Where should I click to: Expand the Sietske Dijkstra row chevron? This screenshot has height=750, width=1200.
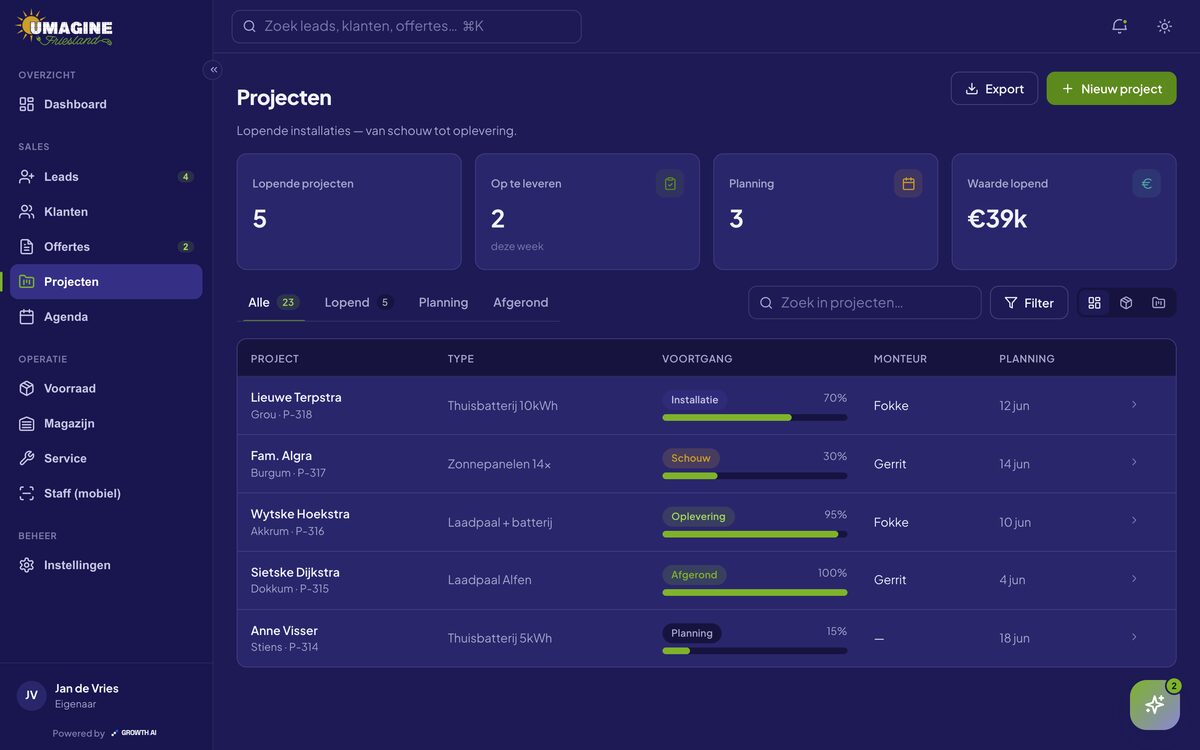pyautogui.click(x=1134, y=579)
